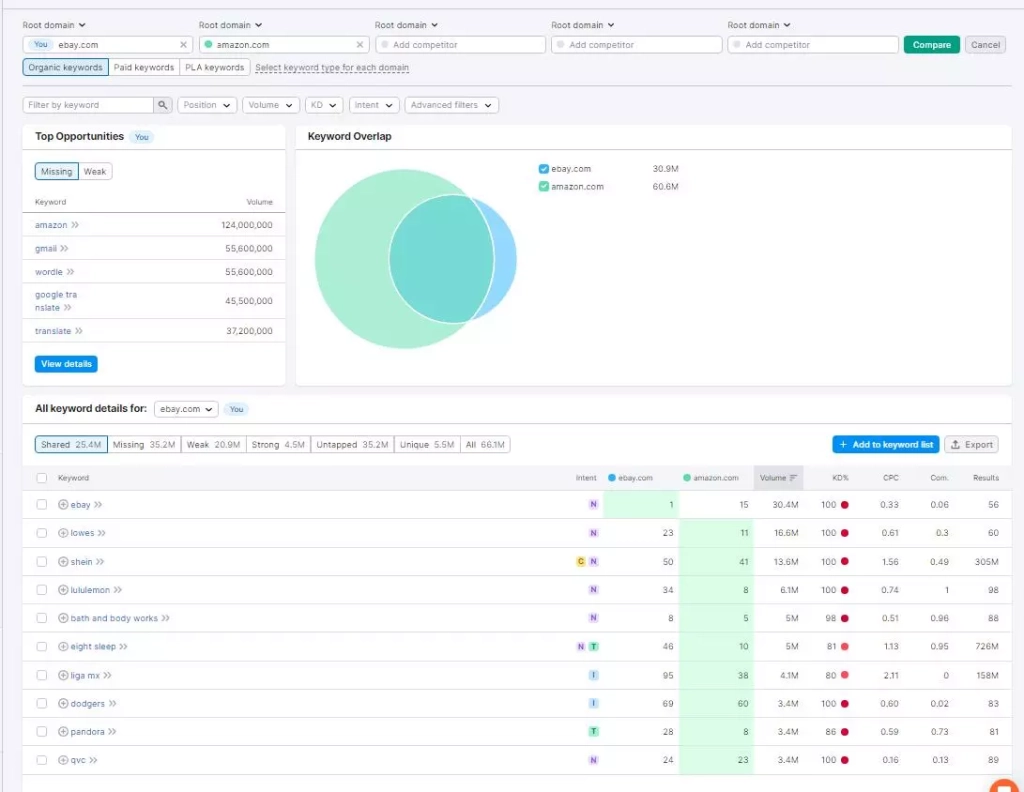The width and height of the screenshot is (1024, 792).
Task: Switch to PLA keywords tab
Action: click(214, 67)
